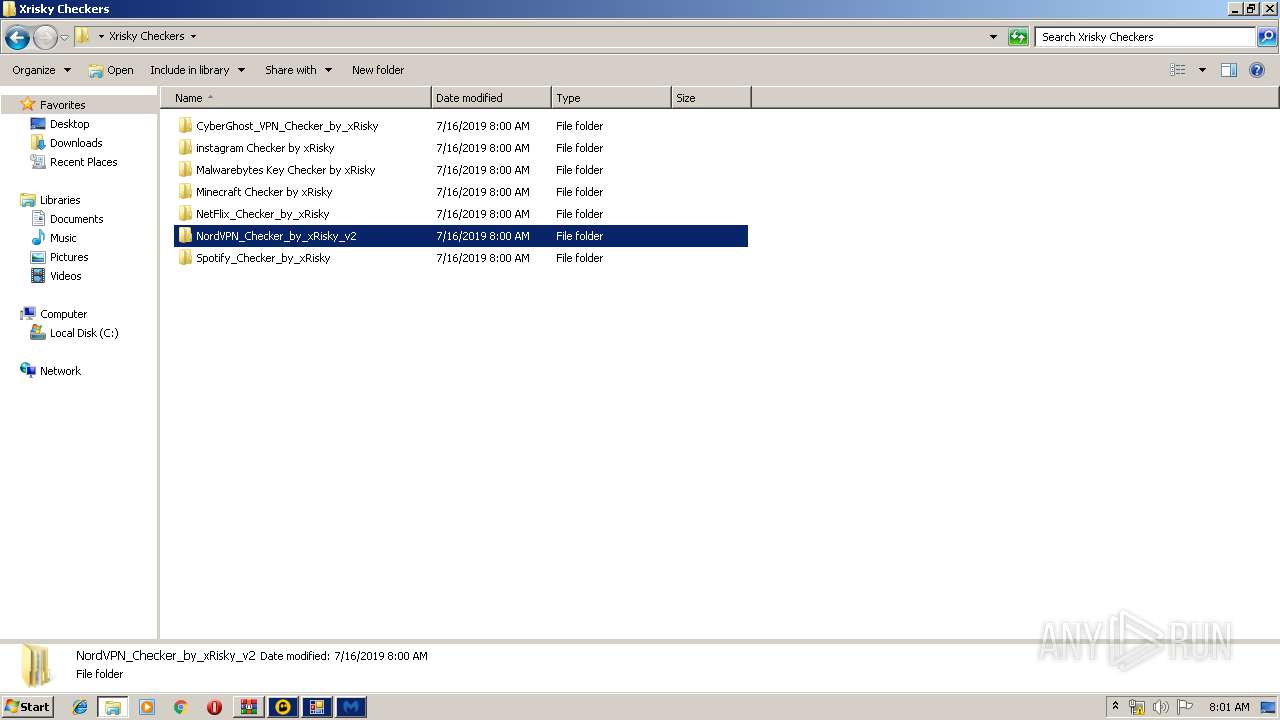Viewport: 1280px width, 720px height.
Task: Click the Windows Explorer taskbar icon
Action: click(x=113, y=707)
